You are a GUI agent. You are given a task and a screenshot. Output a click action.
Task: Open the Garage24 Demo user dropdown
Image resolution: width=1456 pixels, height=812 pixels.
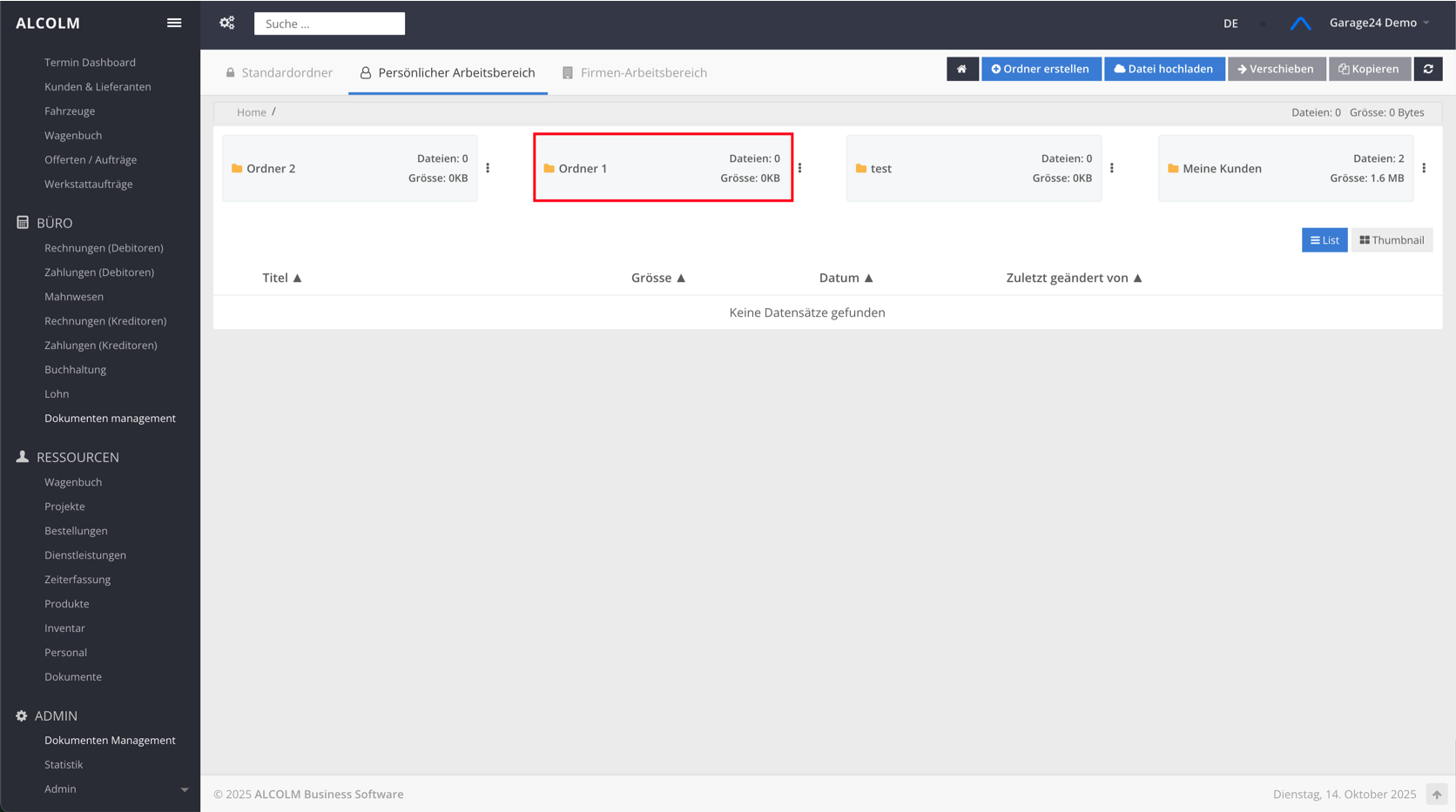pos(1378,23)
